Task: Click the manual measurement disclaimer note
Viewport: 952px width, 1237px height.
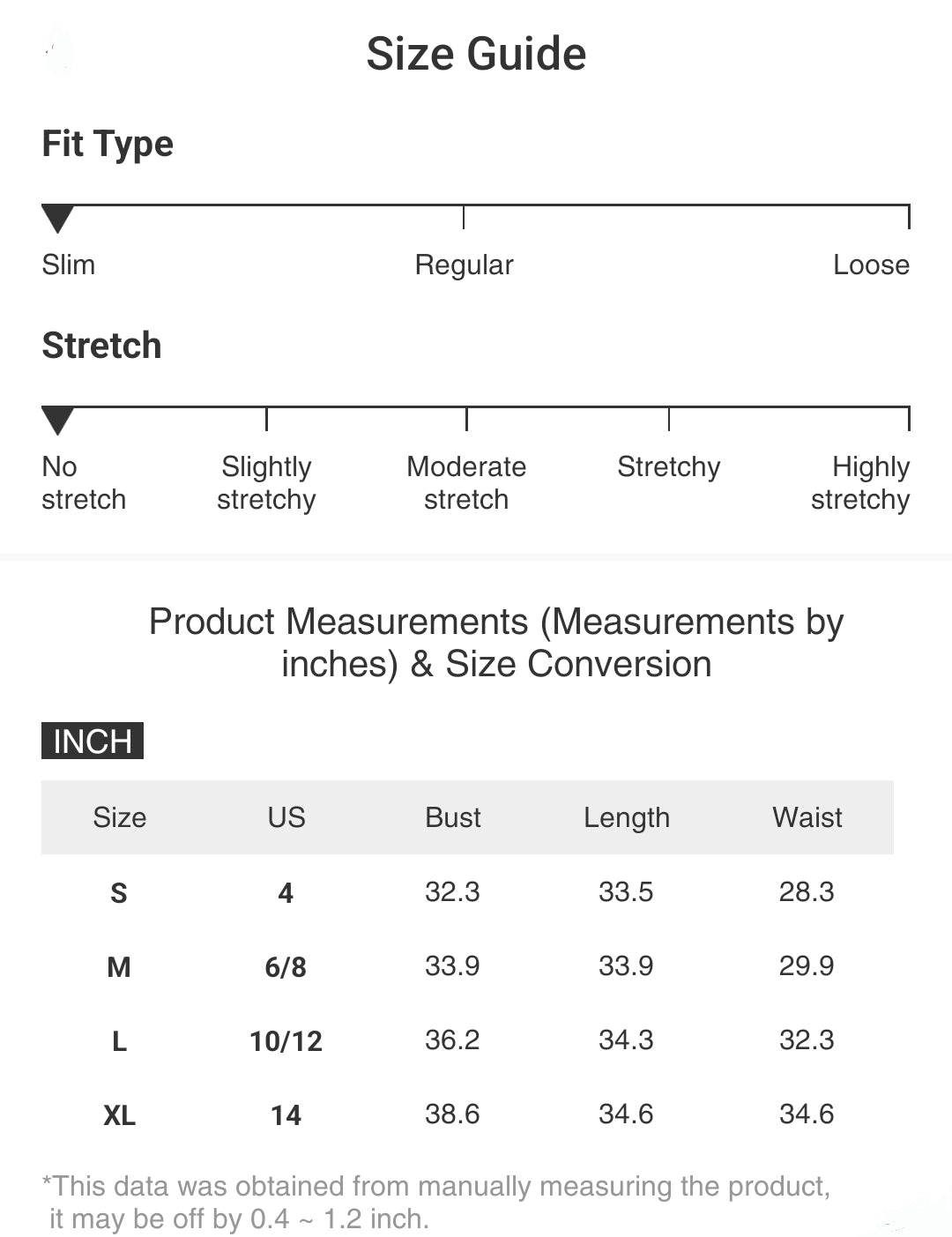Action: pyautogui.click(x=436, y=1202)
